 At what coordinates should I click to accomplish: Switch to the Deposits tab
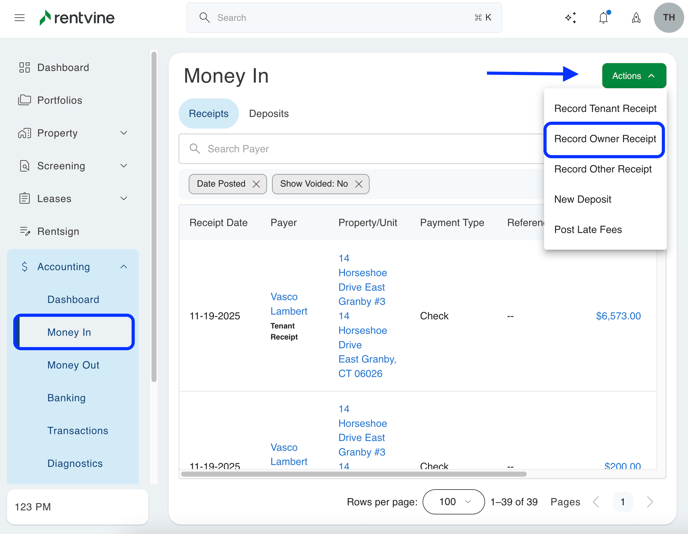click(x=268, y=114)
